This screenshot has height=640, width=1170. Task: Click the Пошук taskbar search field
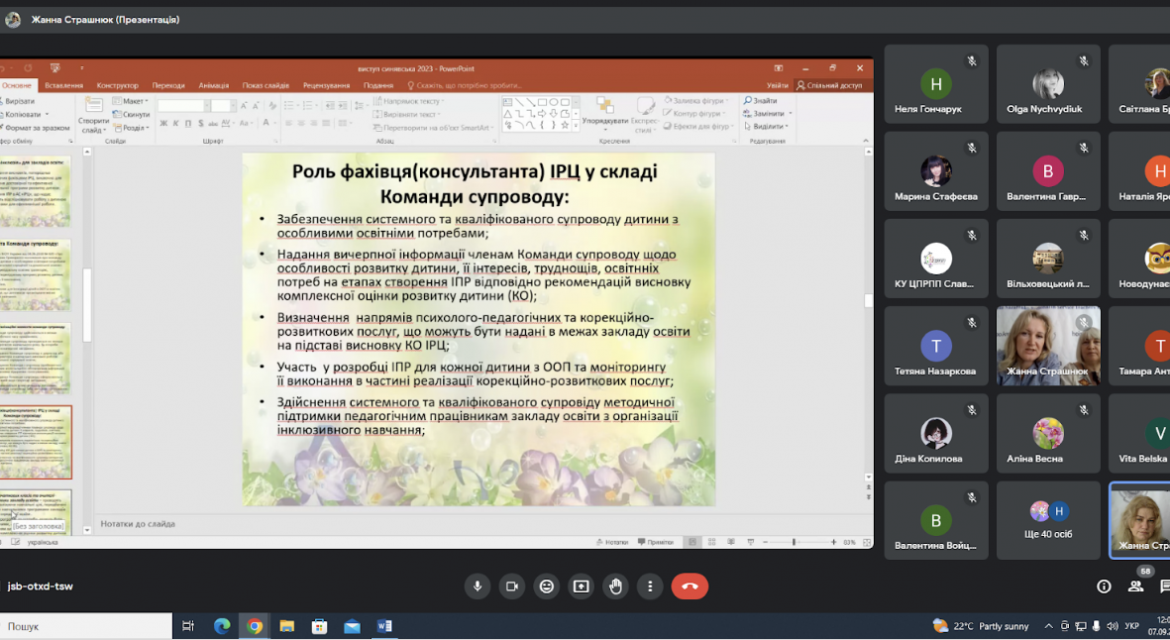(x=86, y=626)
